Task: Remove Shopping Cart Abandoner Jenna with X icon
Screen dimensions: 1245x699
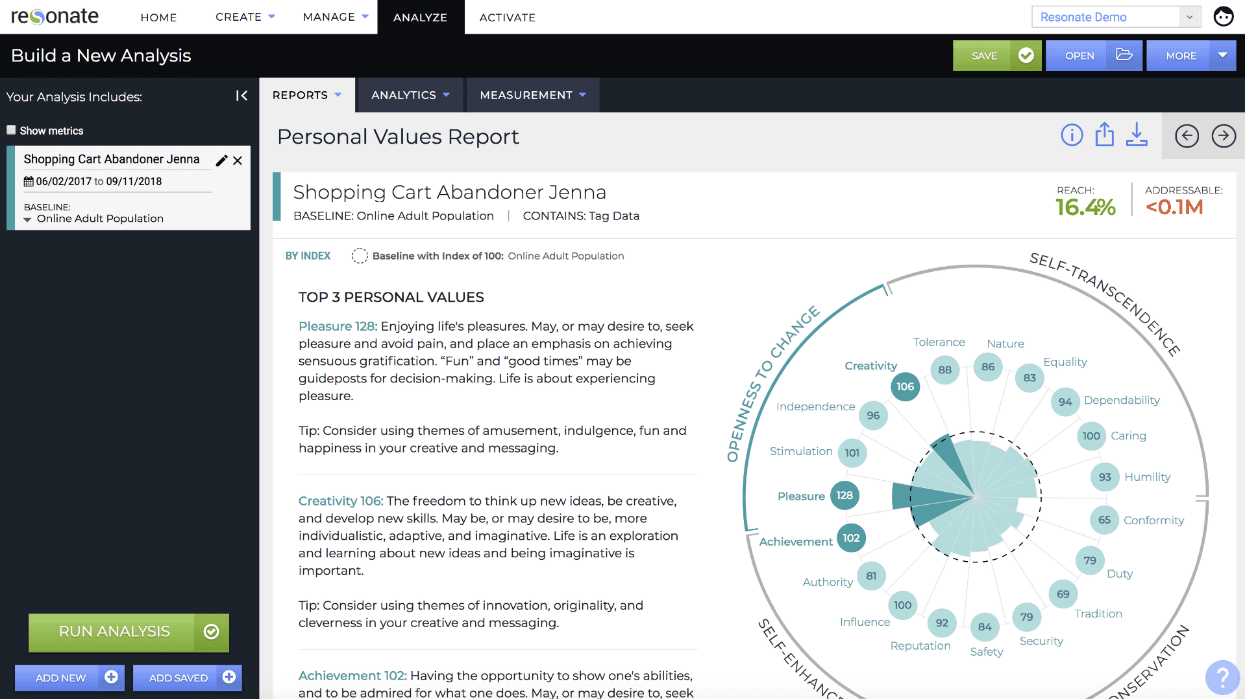Action: click(x=238, y=160)
